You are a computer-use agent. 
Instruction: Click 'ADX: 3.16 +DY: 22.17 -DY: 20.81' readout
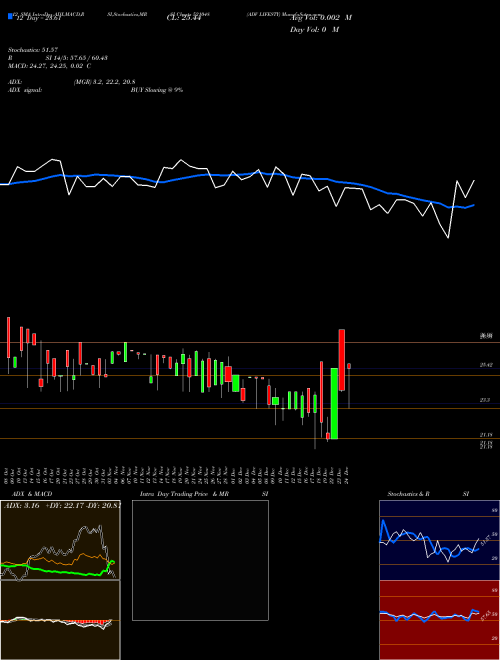point(62,505)
